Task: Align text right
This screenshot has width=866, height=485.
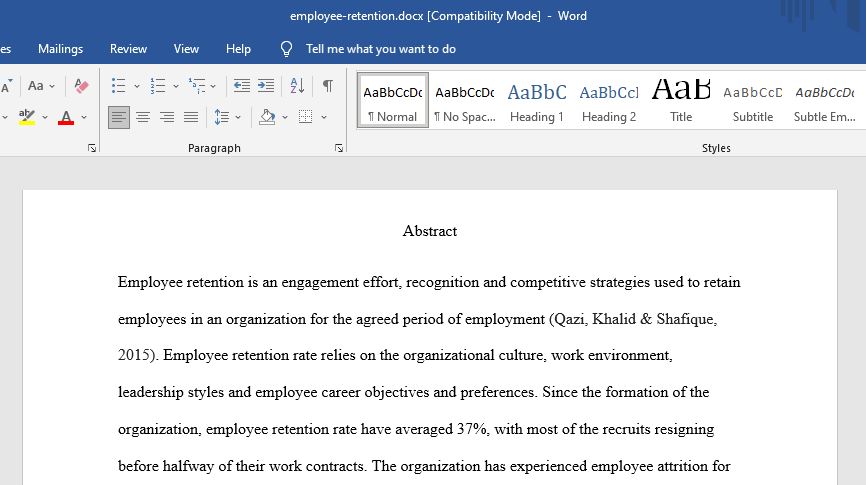Action: [167, 117]
